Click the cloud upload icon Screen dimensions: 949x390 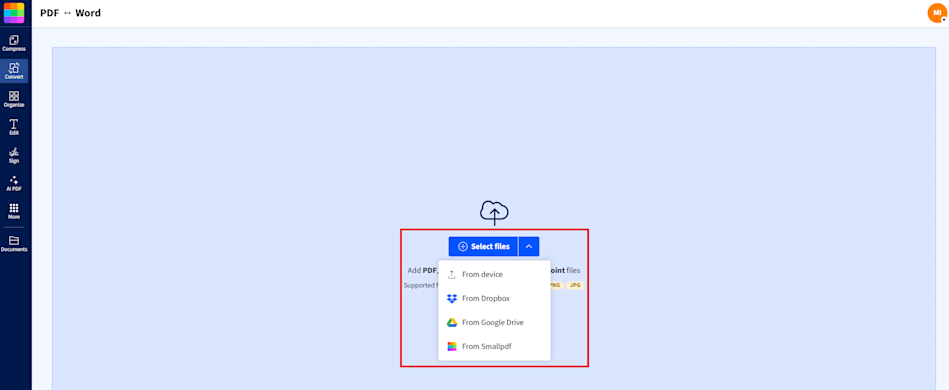tap(494, 213)
